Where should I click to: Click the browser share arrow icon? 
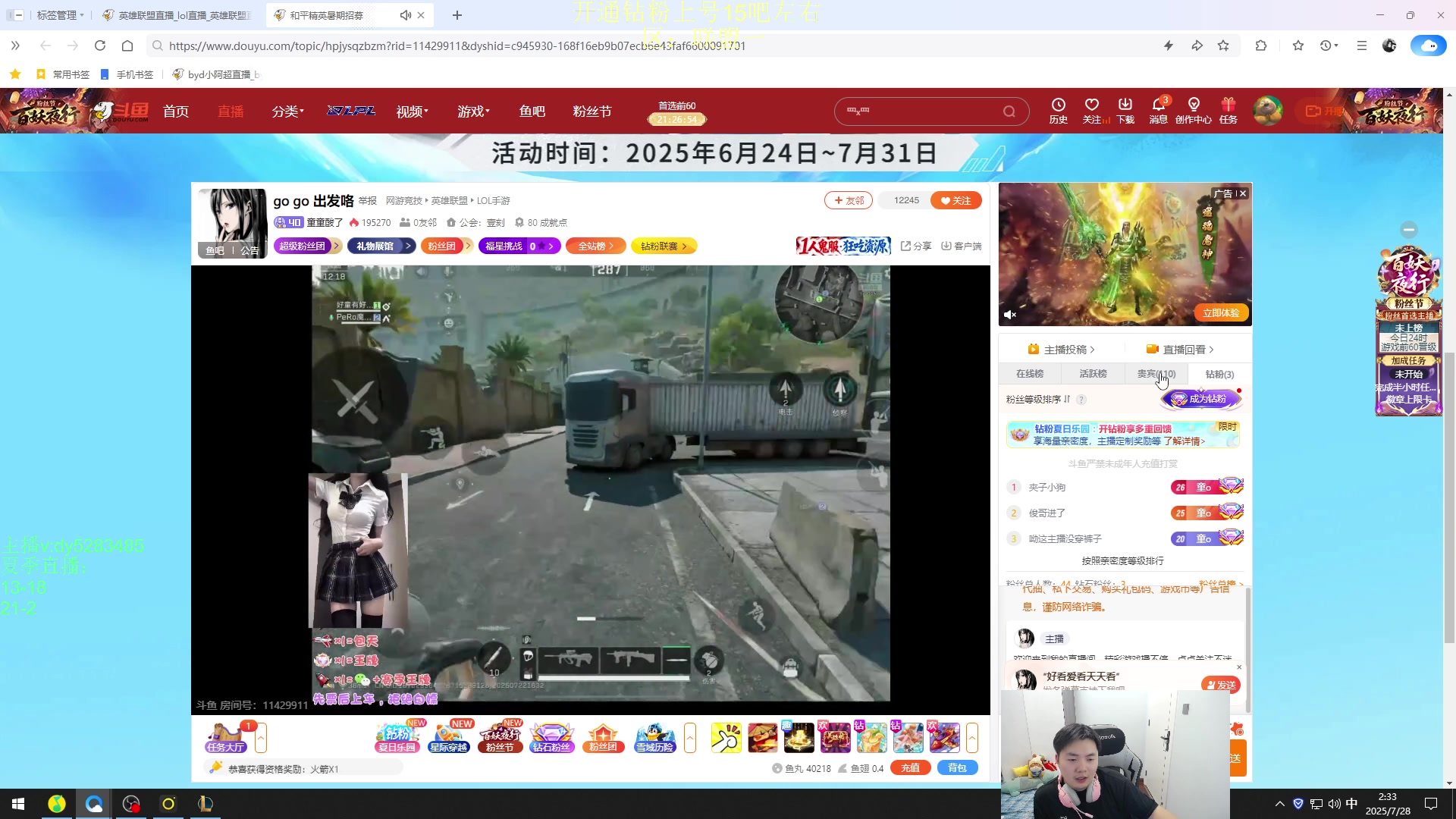[x=1197, y=45]
